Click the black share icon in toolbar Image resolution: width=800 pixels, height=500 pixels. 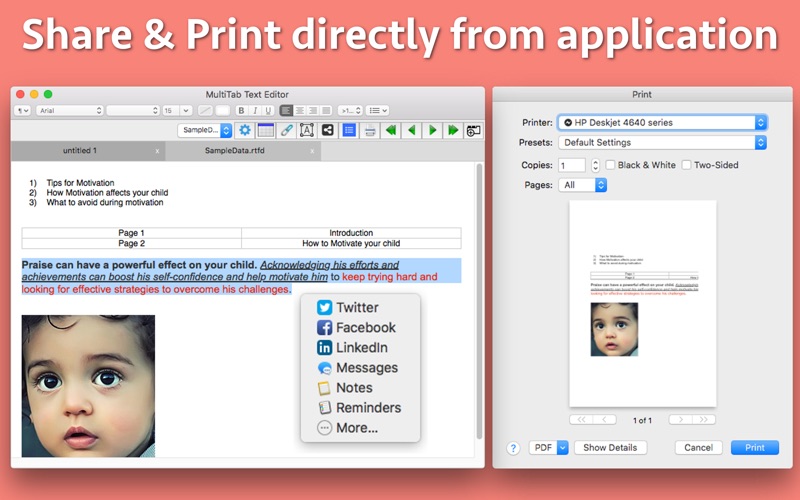(x=328, y=130)
